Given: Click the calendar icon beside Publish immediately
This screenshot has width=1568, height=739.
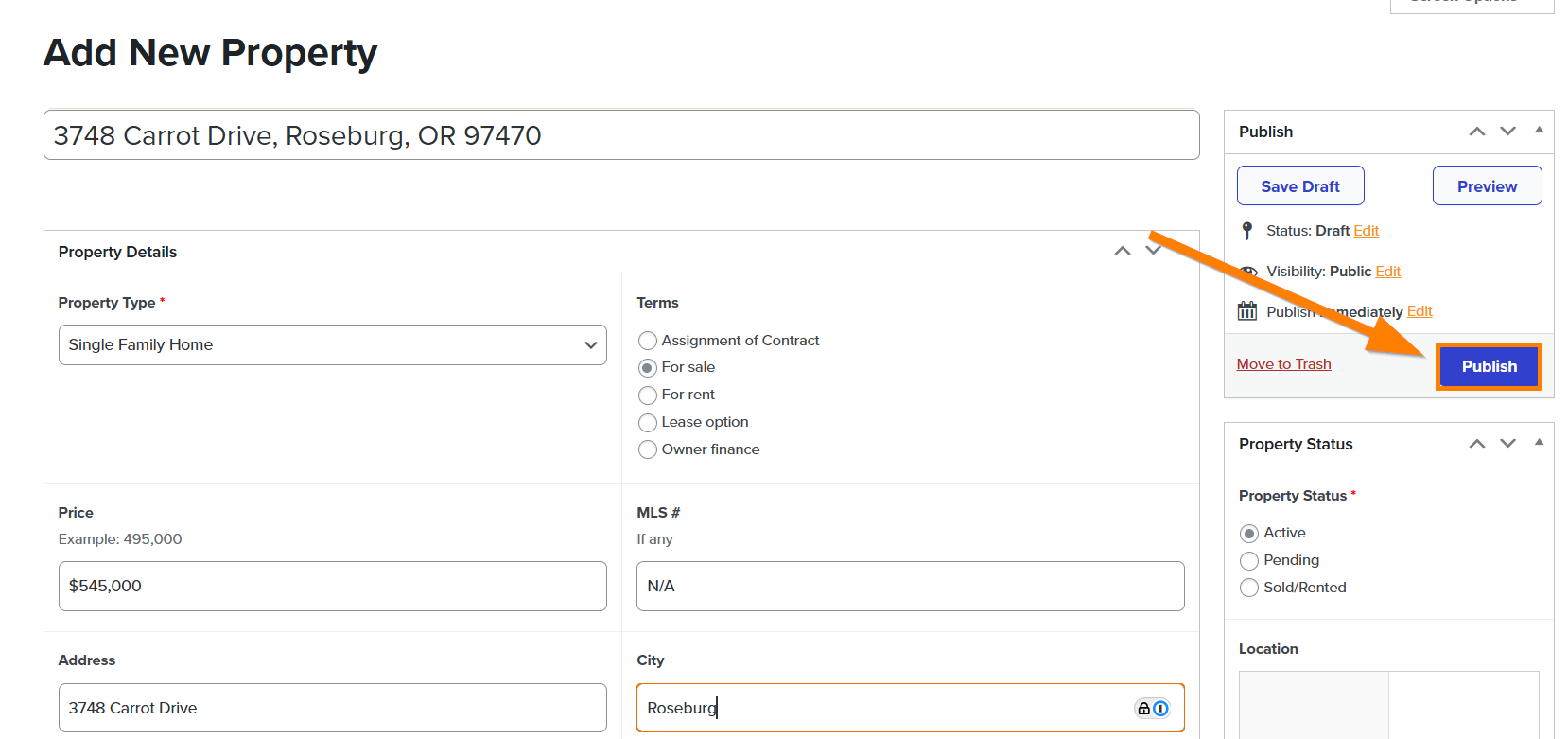Looking at the screenshot, I should [x=1247, y=311].
